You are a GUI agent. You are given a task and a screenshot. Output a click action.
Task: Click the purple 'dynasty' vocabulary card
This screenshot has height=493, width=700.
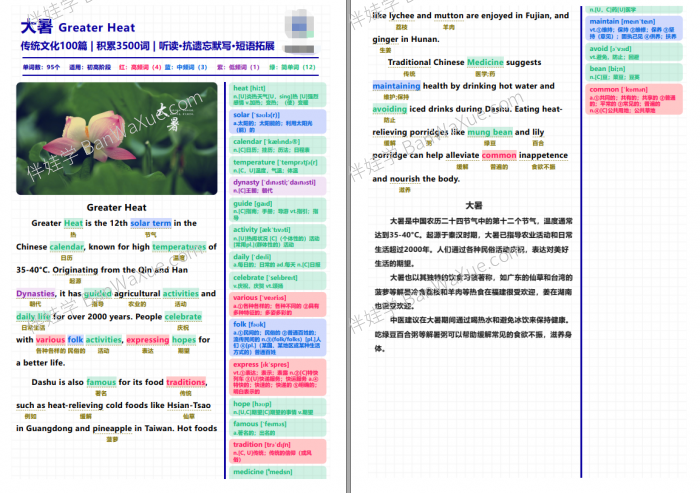click(x=277, y=186)
